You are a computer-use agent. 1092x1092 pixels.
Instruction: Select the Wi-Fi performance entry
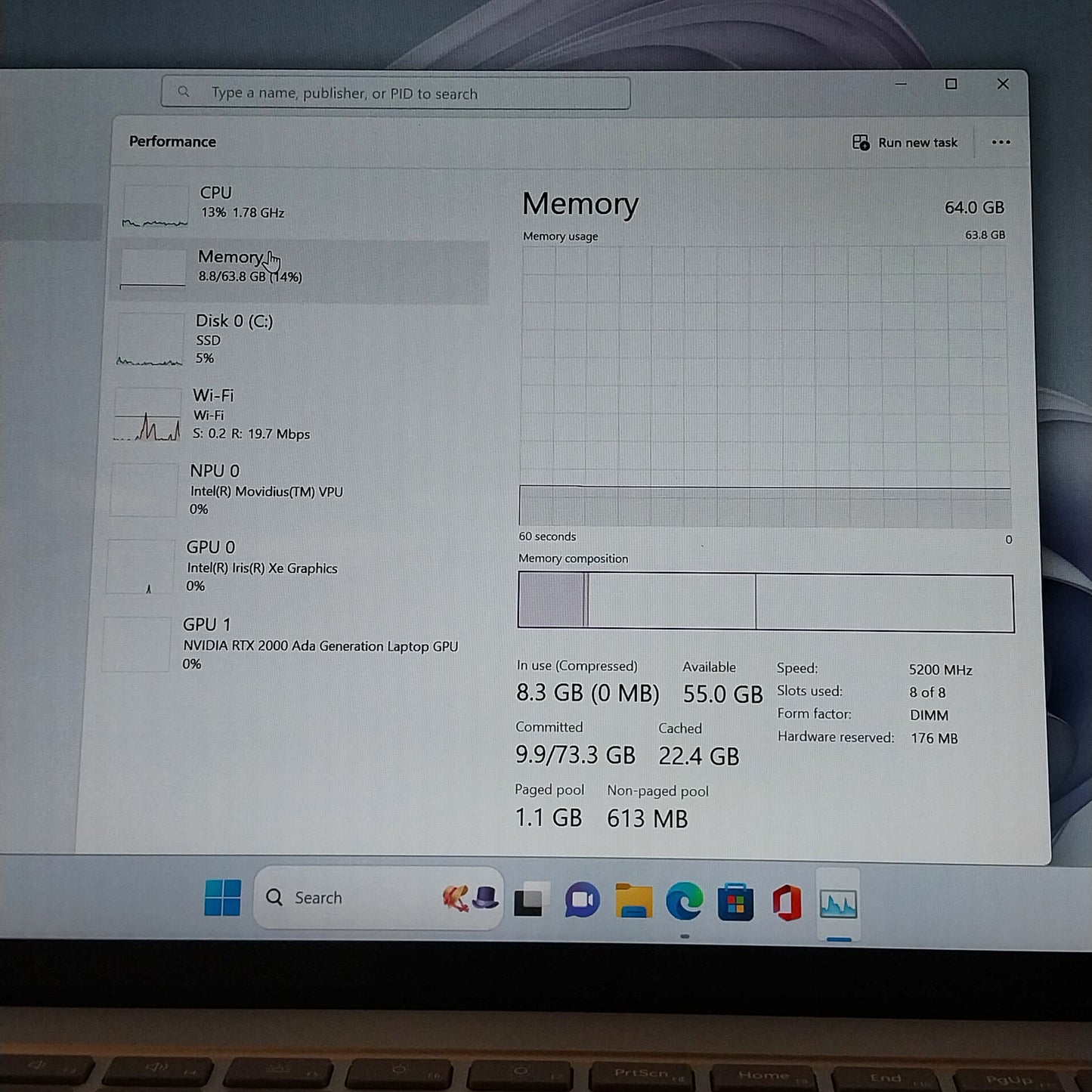[298, 414]
